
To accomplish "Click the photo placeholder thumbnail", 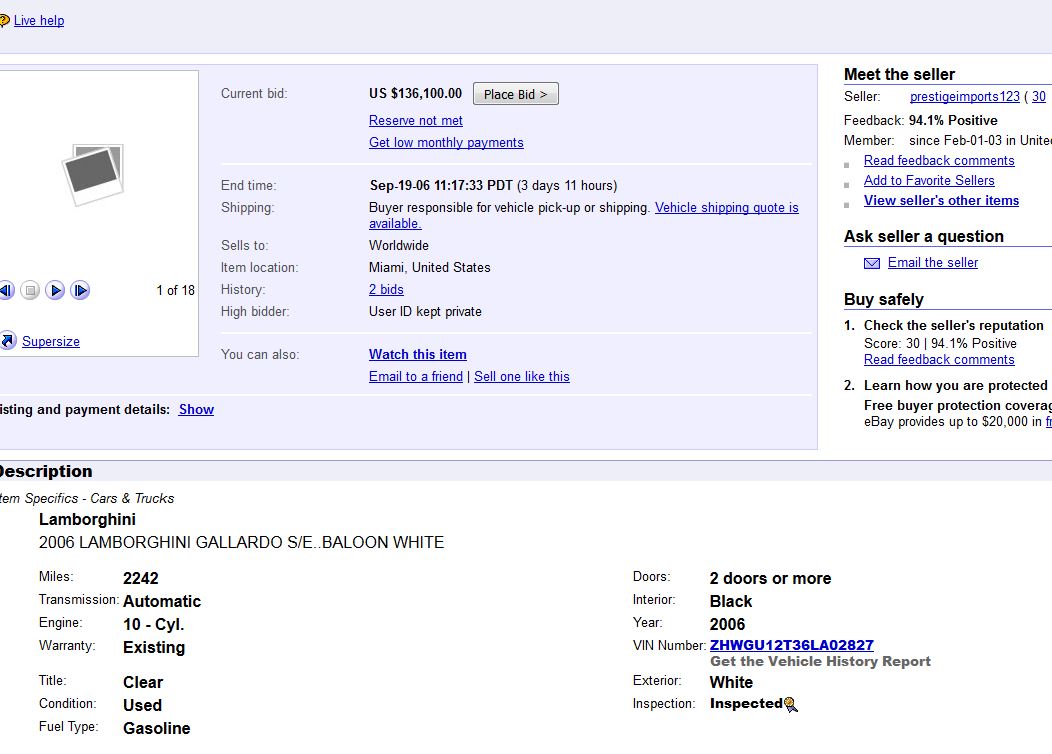I will click(93, 174).
